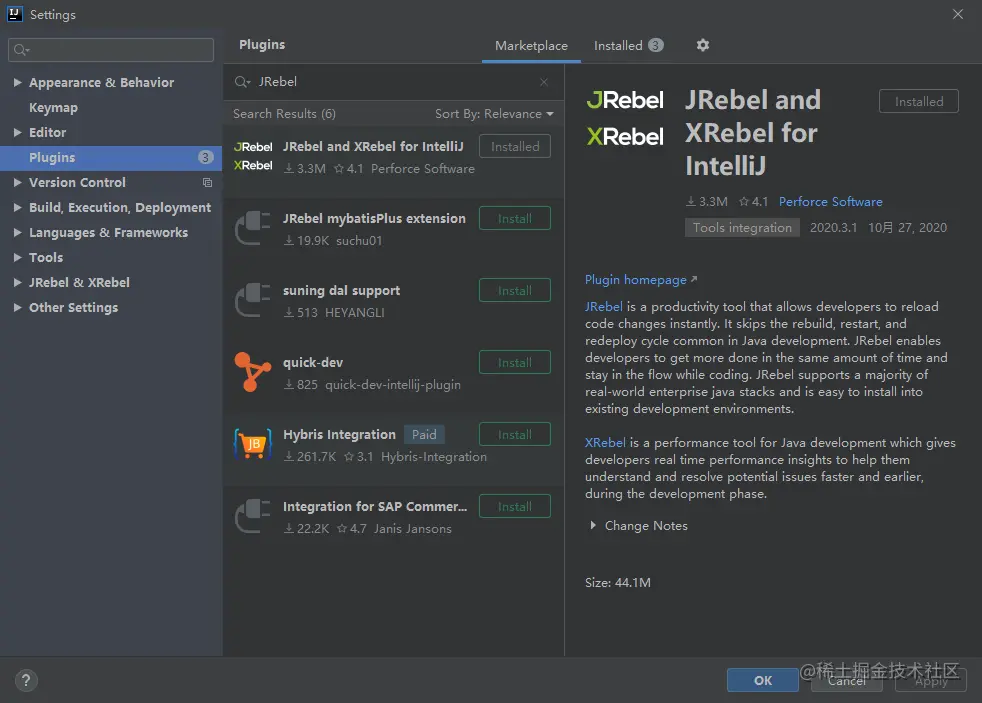The image size is (982, 703).
Task: Install JRebel mybatisPlus extension
Action: tap(515, 218)
